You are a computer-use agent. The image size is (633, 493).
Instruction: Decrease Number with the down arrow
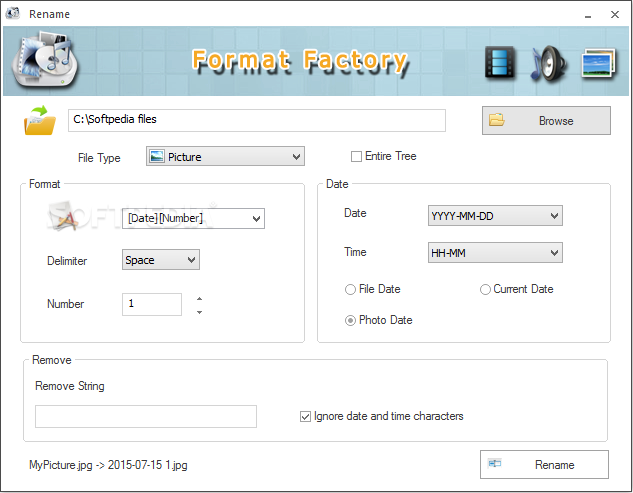(199, 312)
